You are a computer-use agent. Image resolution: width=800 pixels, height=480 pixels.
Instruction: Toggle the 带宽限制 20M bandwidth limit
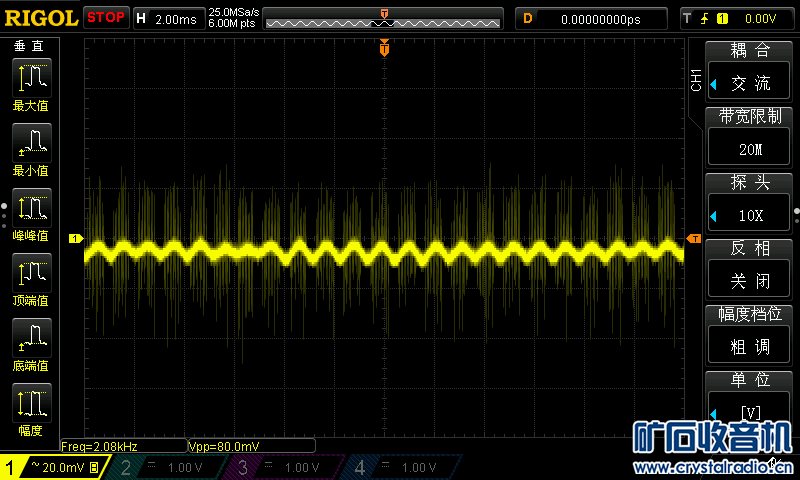tap(750, 149)
